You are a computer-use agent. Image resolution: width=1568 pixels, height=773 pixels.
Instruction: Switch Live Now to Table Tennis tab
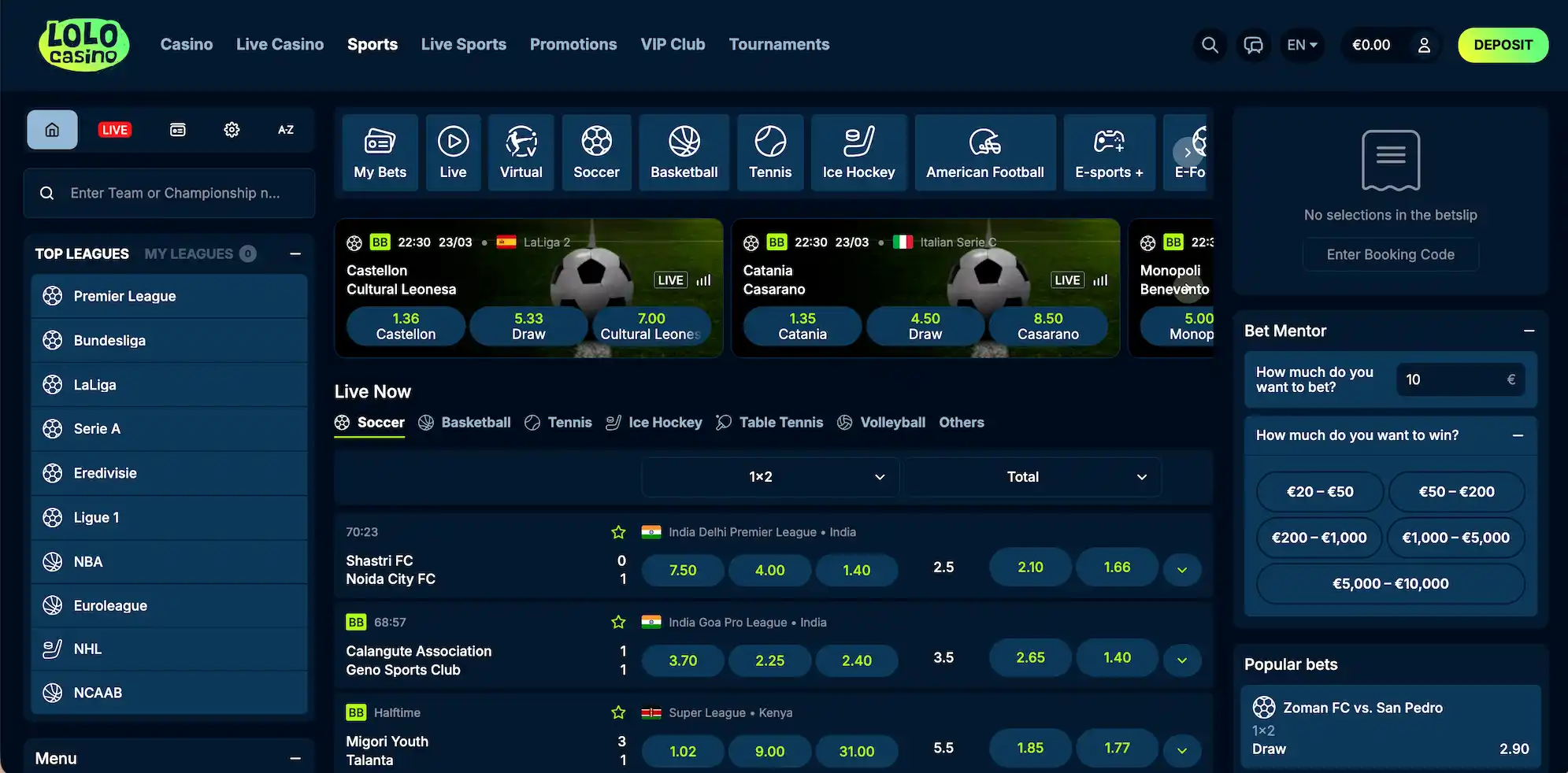769,423
